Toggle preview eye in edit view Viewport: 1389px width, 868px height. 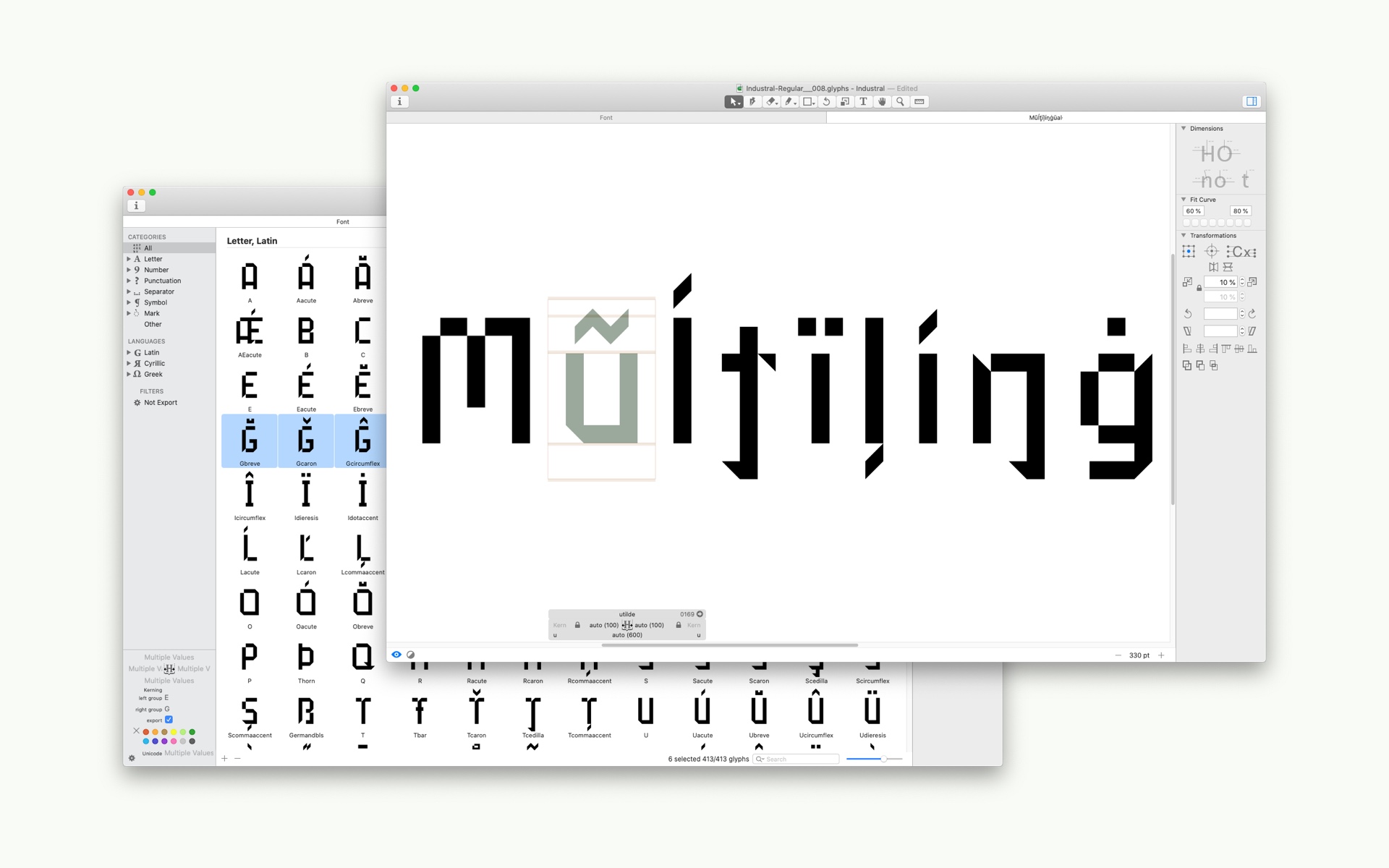(396, 655)
